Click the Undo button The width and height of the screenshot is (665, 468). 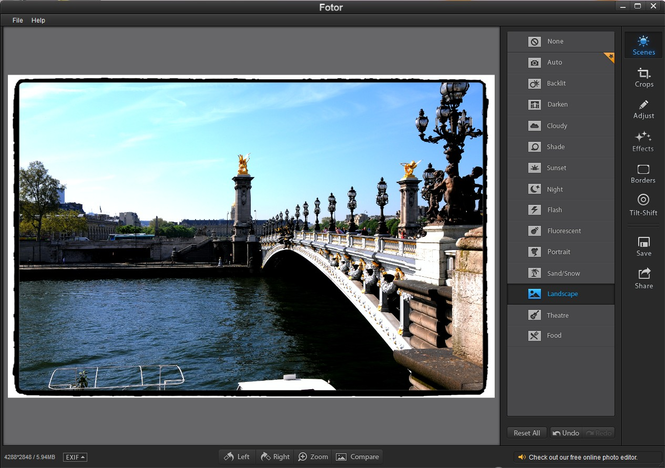[565, 433]
